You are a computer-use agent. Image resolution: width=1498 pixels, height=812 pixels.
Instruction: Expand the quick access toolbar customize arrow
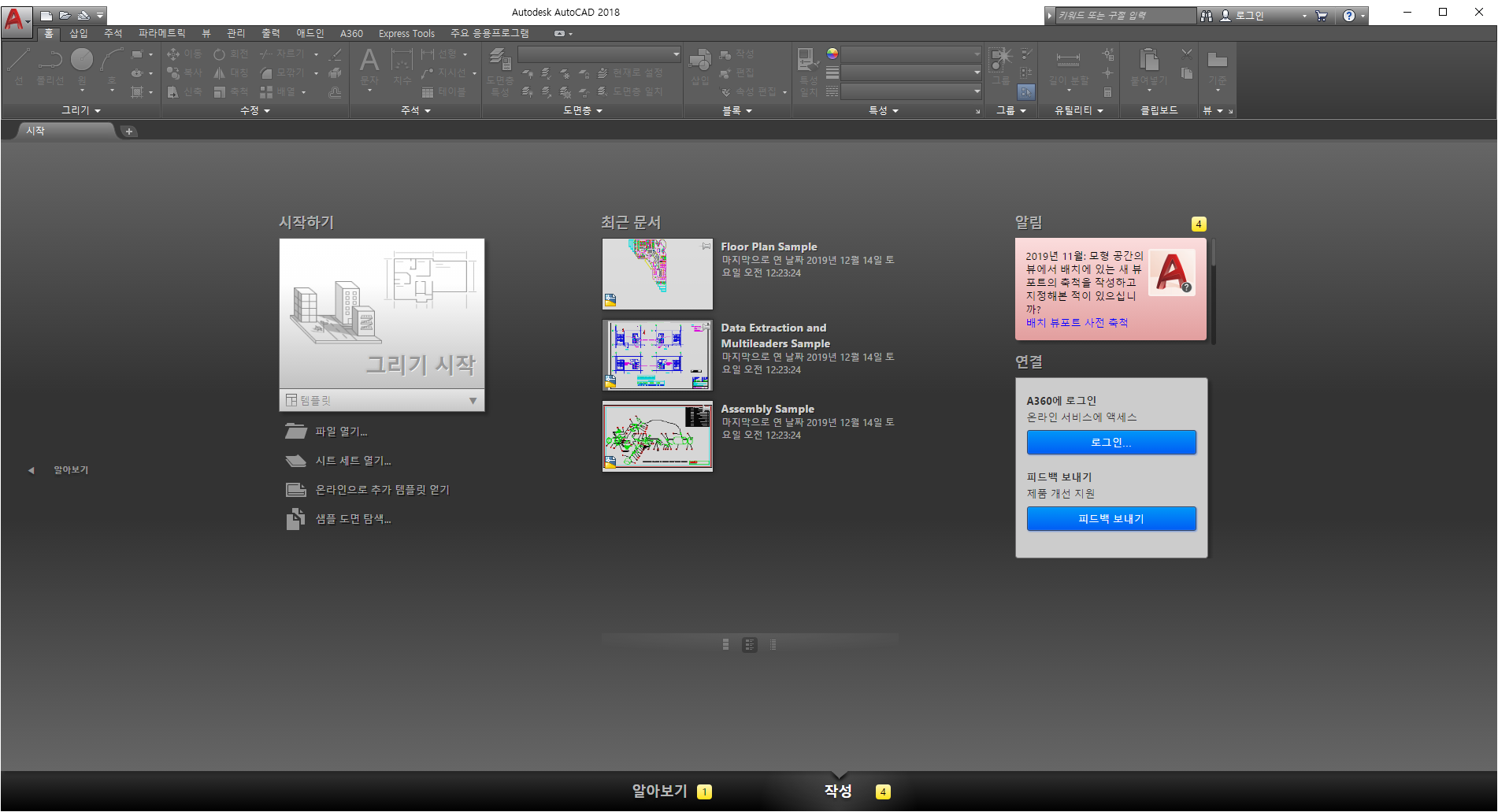click(100, 15)
